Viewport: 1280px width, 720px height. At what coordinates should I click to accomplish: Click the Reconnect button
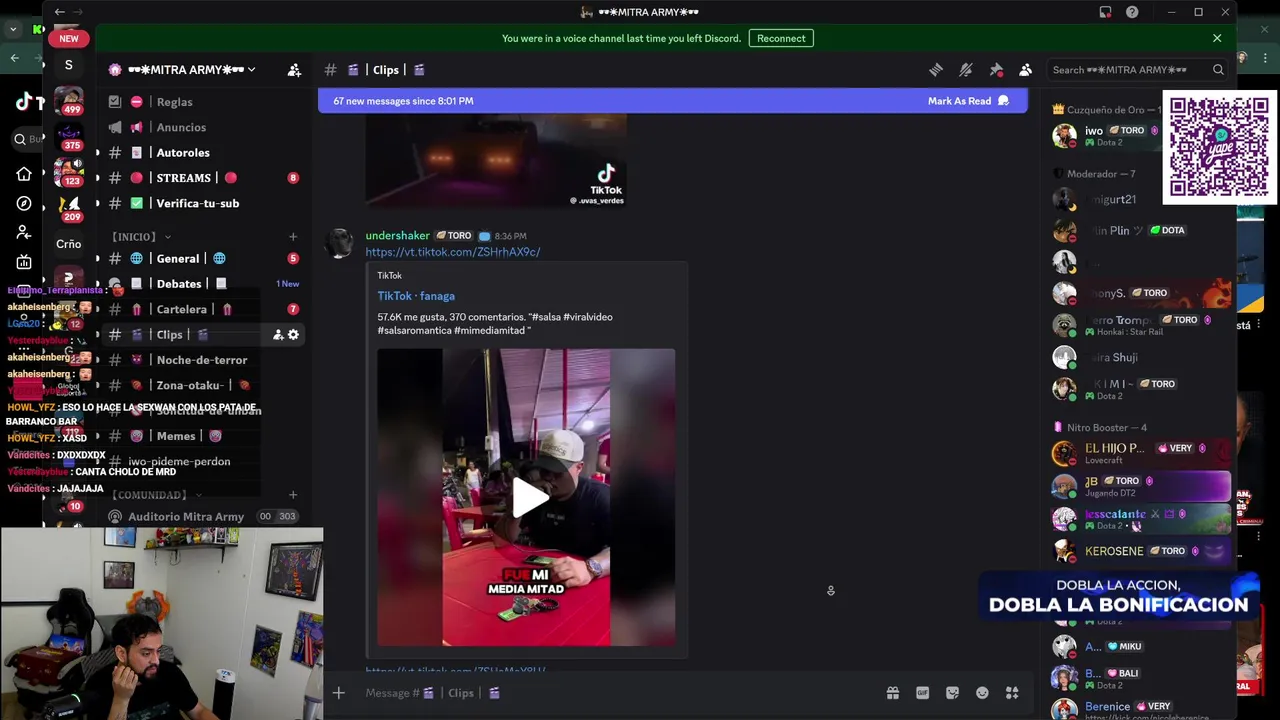tap(781, 38)
